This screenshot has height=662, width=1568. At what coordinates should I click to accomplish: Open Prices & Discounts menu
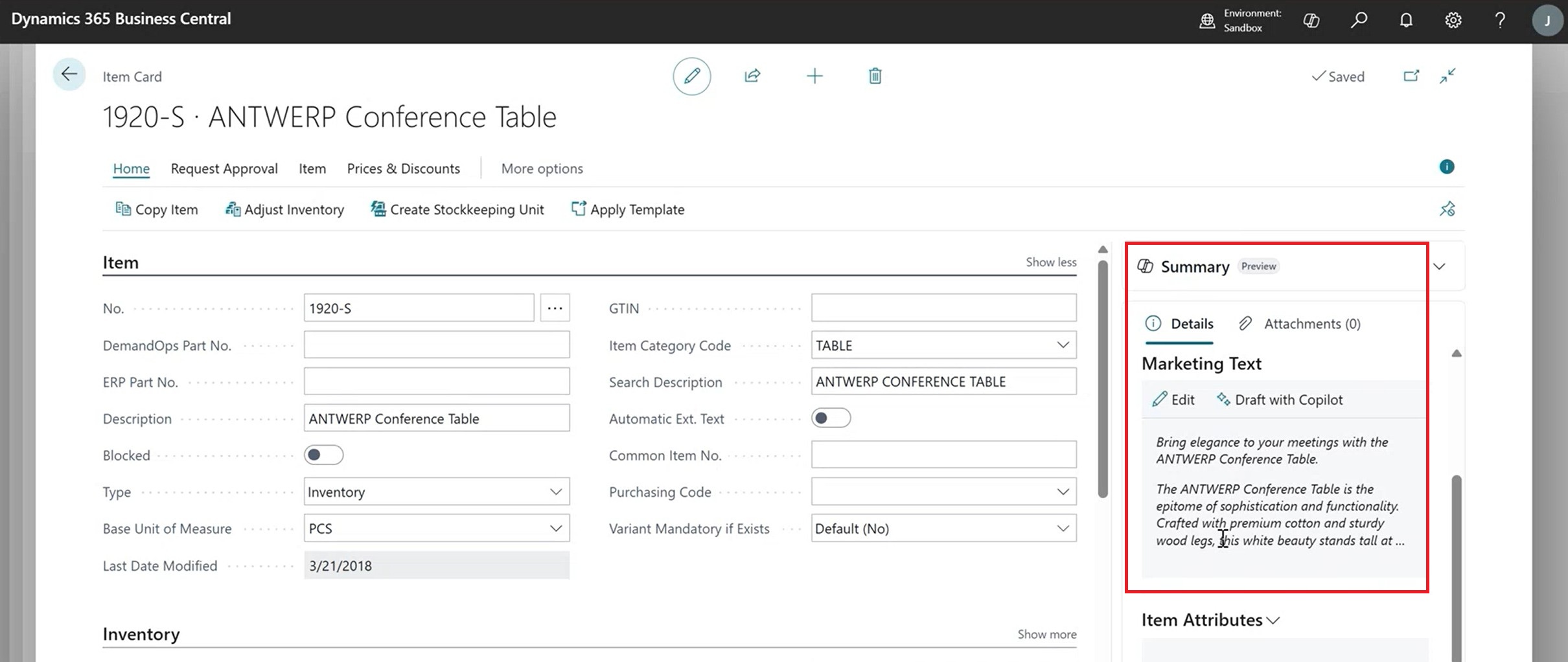403,168
